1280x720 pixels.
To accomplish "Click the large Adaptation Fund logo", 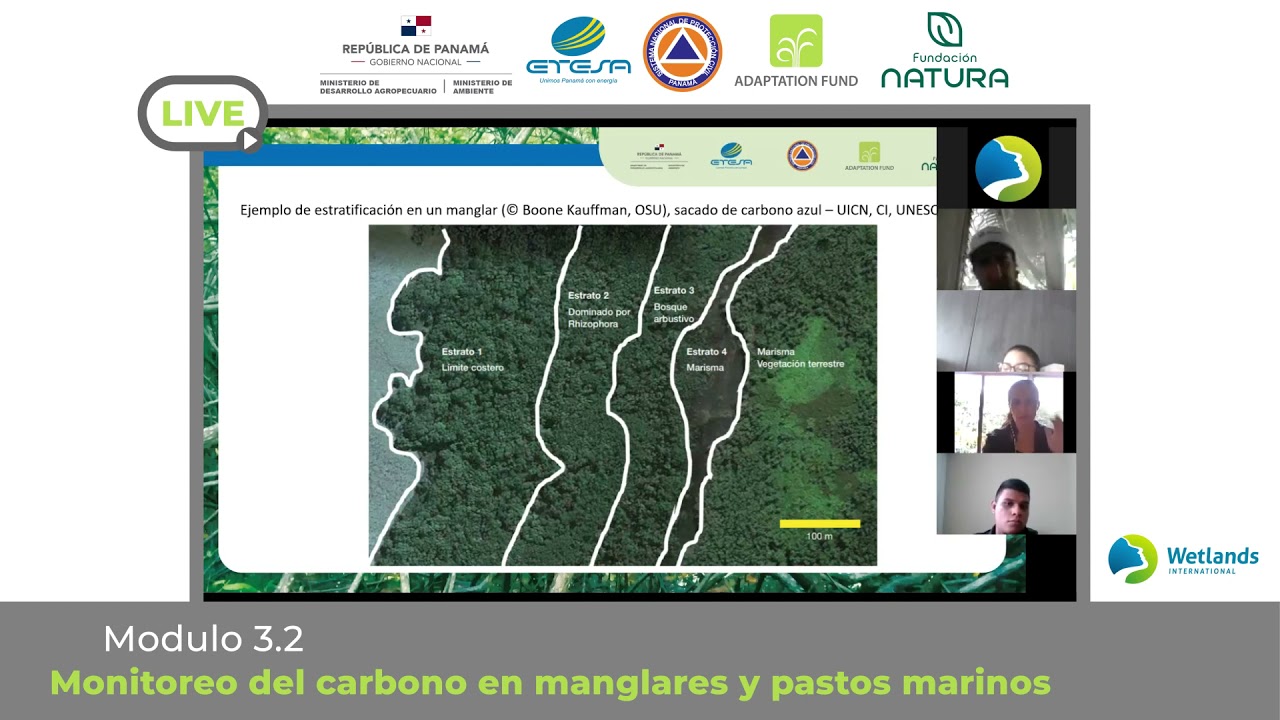I will [x=796, y=52].
